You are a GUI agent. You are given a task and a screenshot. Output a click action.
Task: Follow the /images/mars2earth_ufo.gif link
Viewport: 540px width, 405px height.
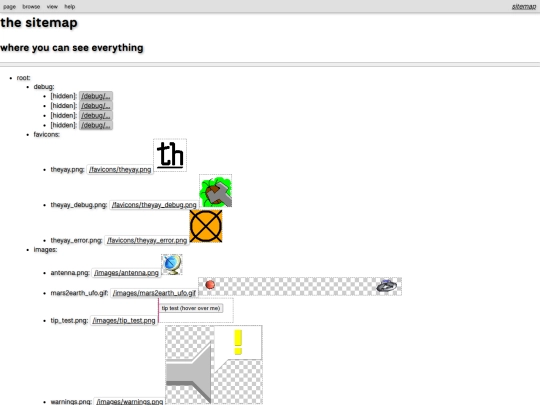154,293
